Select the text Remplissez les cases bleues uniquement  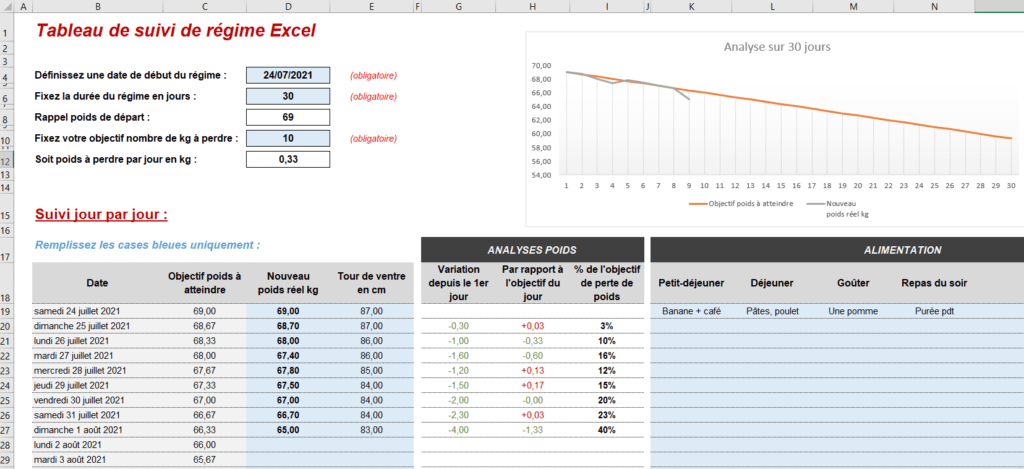pyautogui.click(x=148, y=246)
